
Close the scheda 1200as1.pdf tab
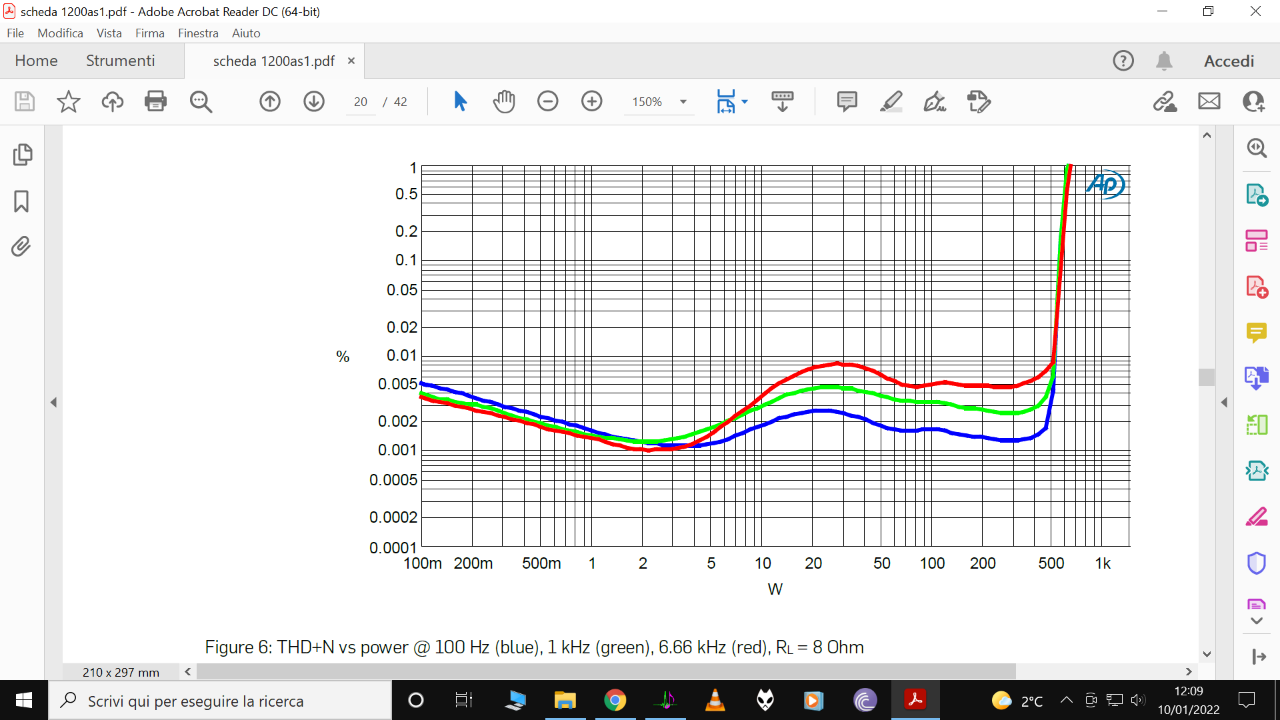(351, 61)
